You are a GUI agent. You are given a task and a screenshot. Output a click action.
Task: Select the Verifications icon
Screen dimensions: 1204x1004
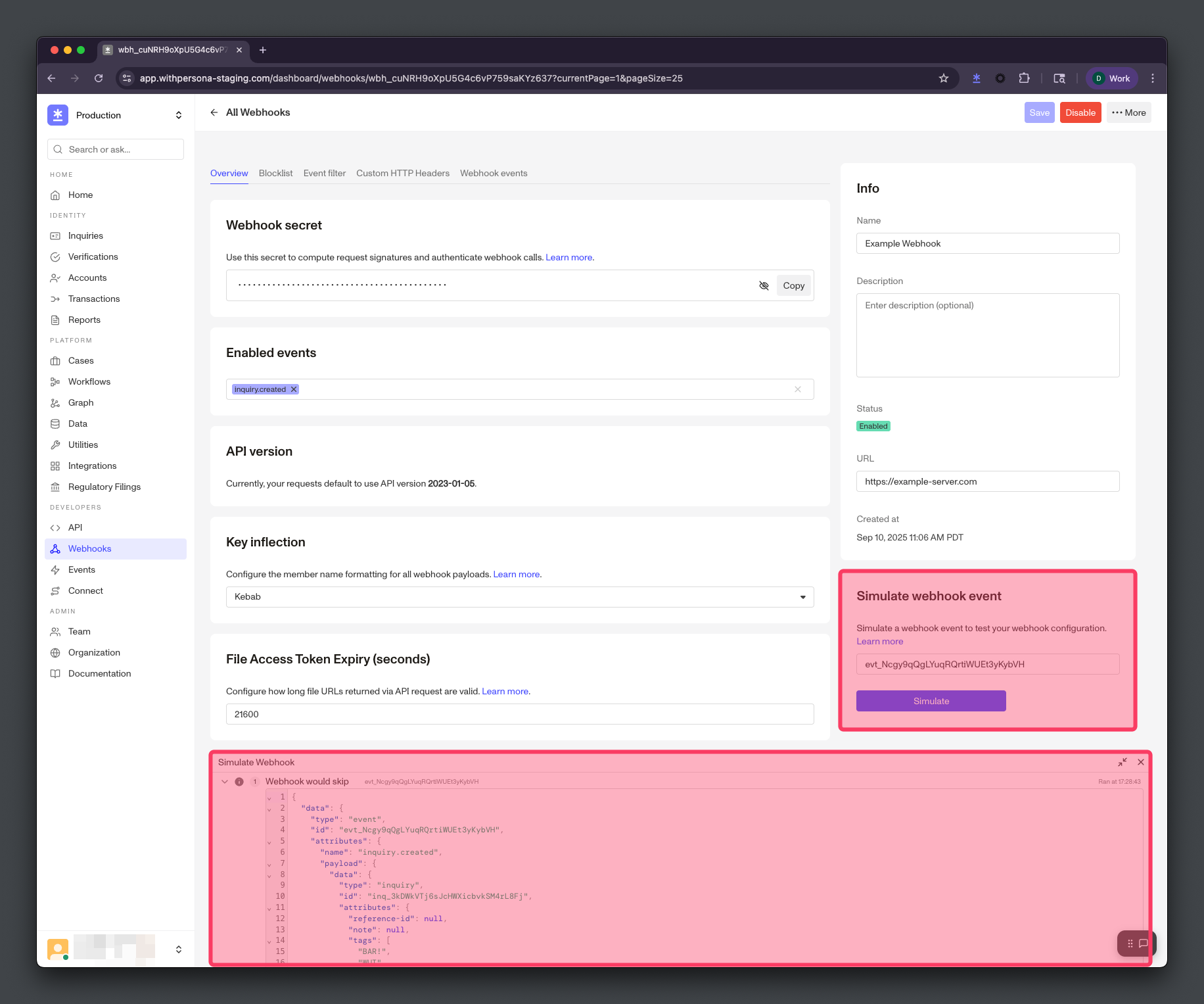click(56, 256)
